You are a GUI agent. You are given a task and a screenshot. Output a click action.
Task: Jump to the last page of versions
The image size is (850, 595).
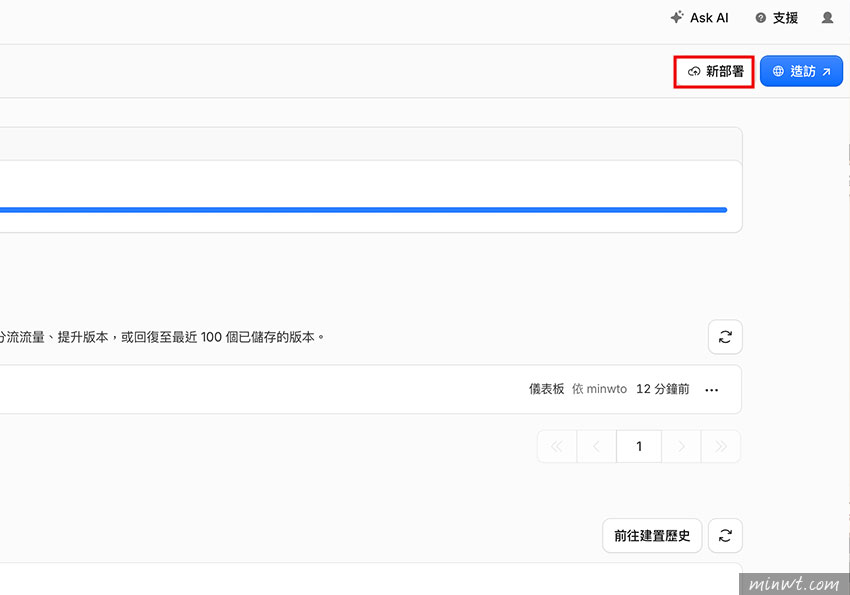(x=721, y=447)
